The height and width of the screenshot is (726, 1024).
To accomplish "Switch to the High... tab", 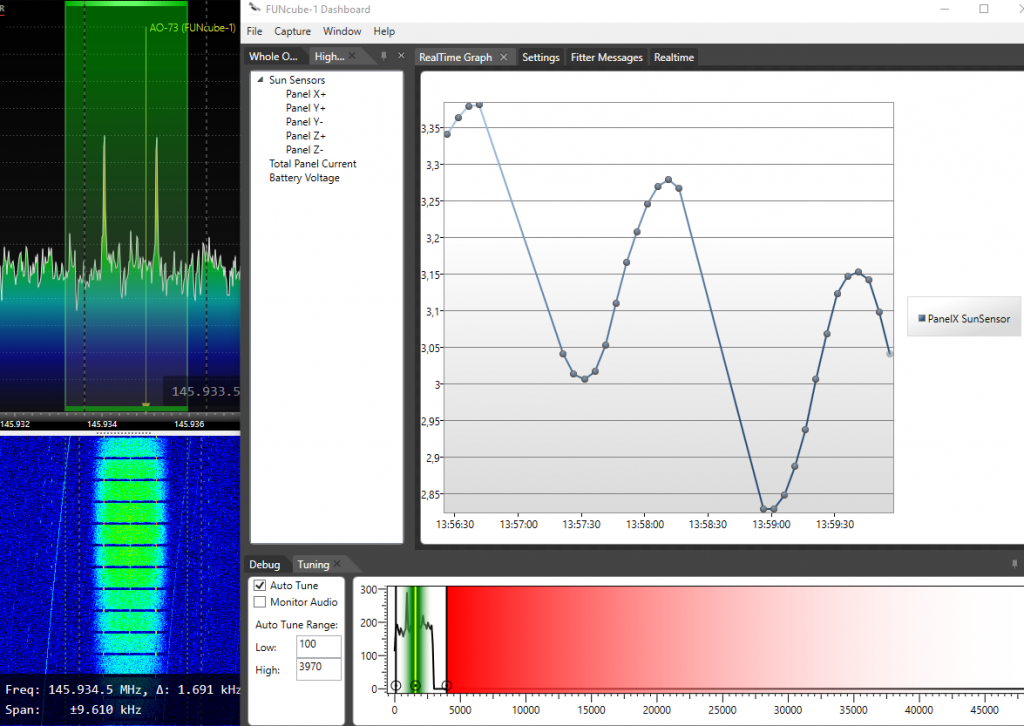I will coord(329,57).
